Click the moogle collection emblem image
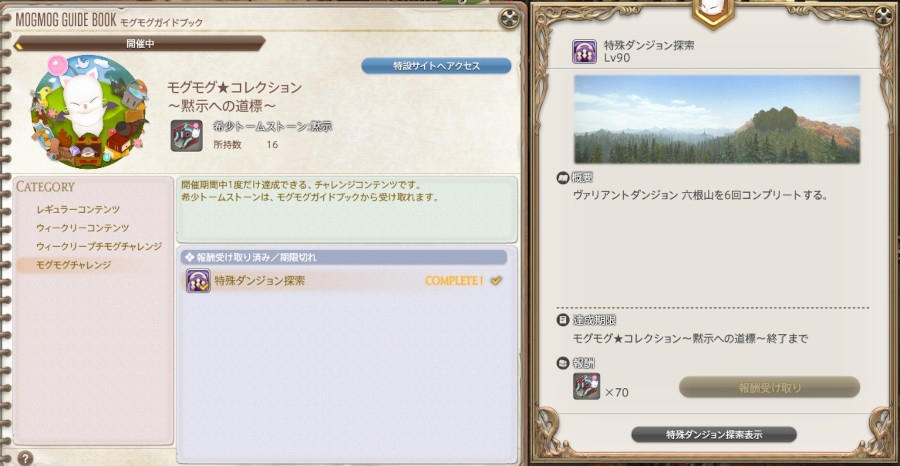 coord(90,112)
